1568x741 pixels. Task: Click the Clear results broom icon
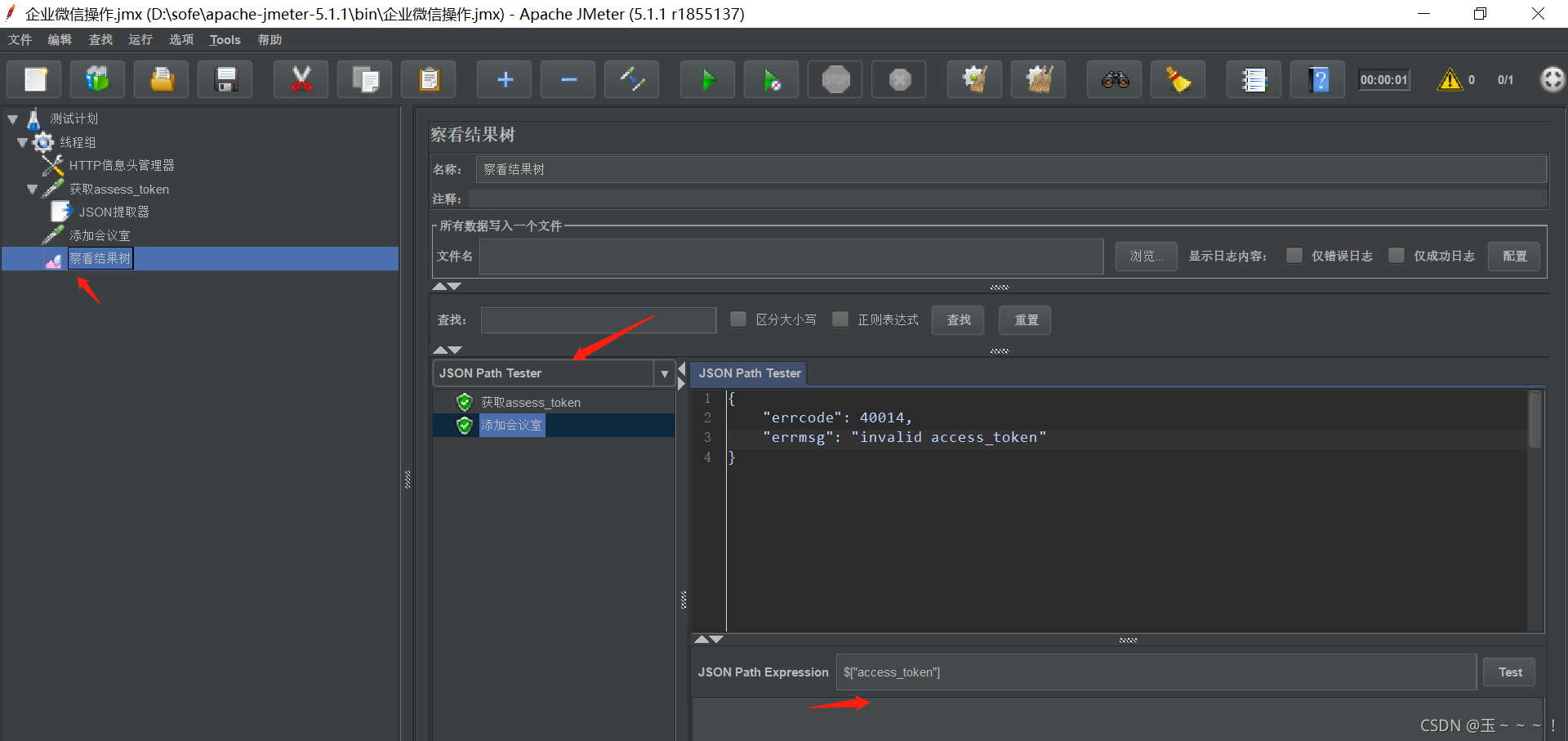click(974, 79)
